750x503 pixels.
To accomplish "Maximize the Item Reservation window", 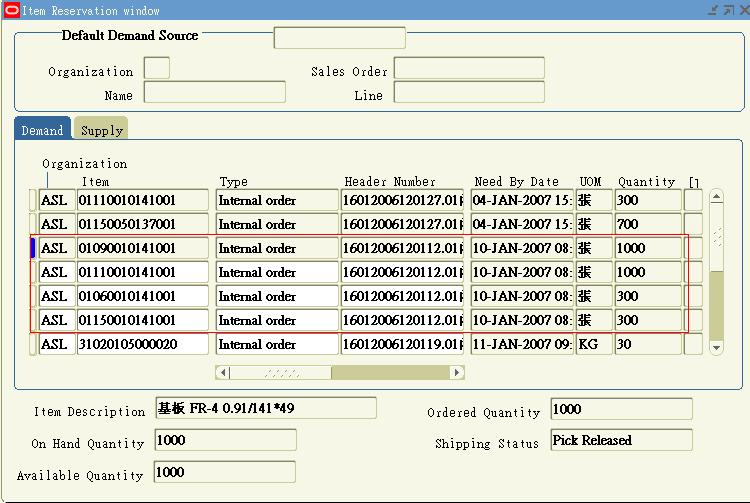I will (728, 10).
